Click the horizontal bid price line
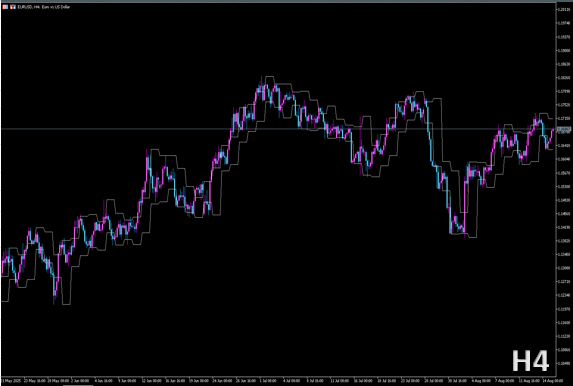Screen dimensions: 573x386 tap(278, 129)
